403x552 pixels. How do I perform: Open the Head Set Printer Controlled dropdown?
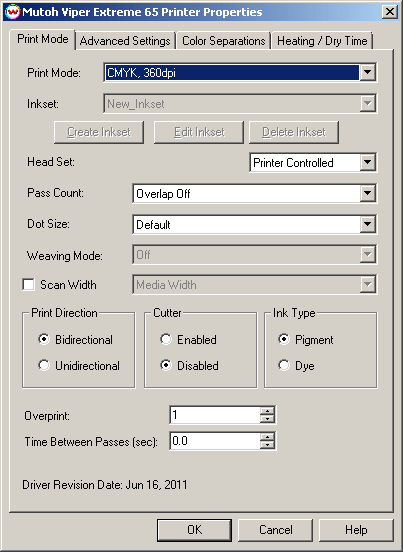point(313,163)
